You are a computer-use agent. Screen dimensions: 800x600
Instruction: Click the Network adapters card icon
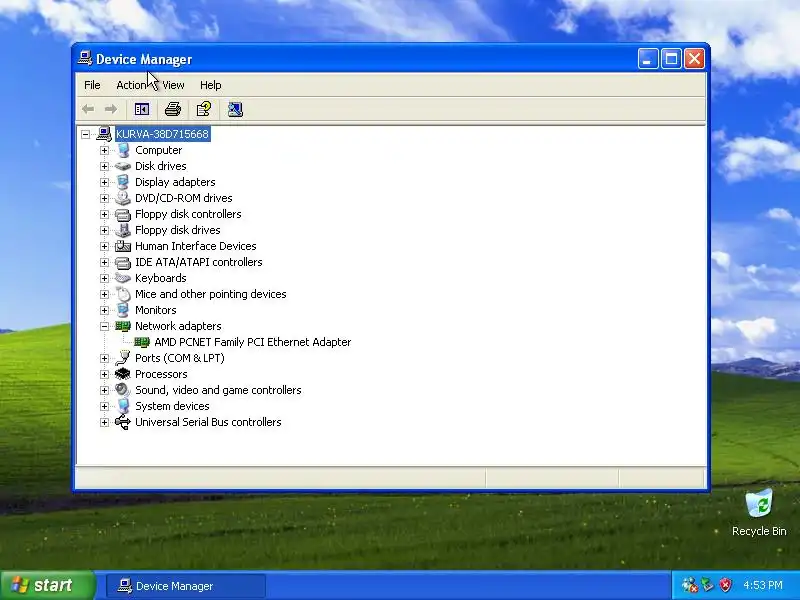123,326
